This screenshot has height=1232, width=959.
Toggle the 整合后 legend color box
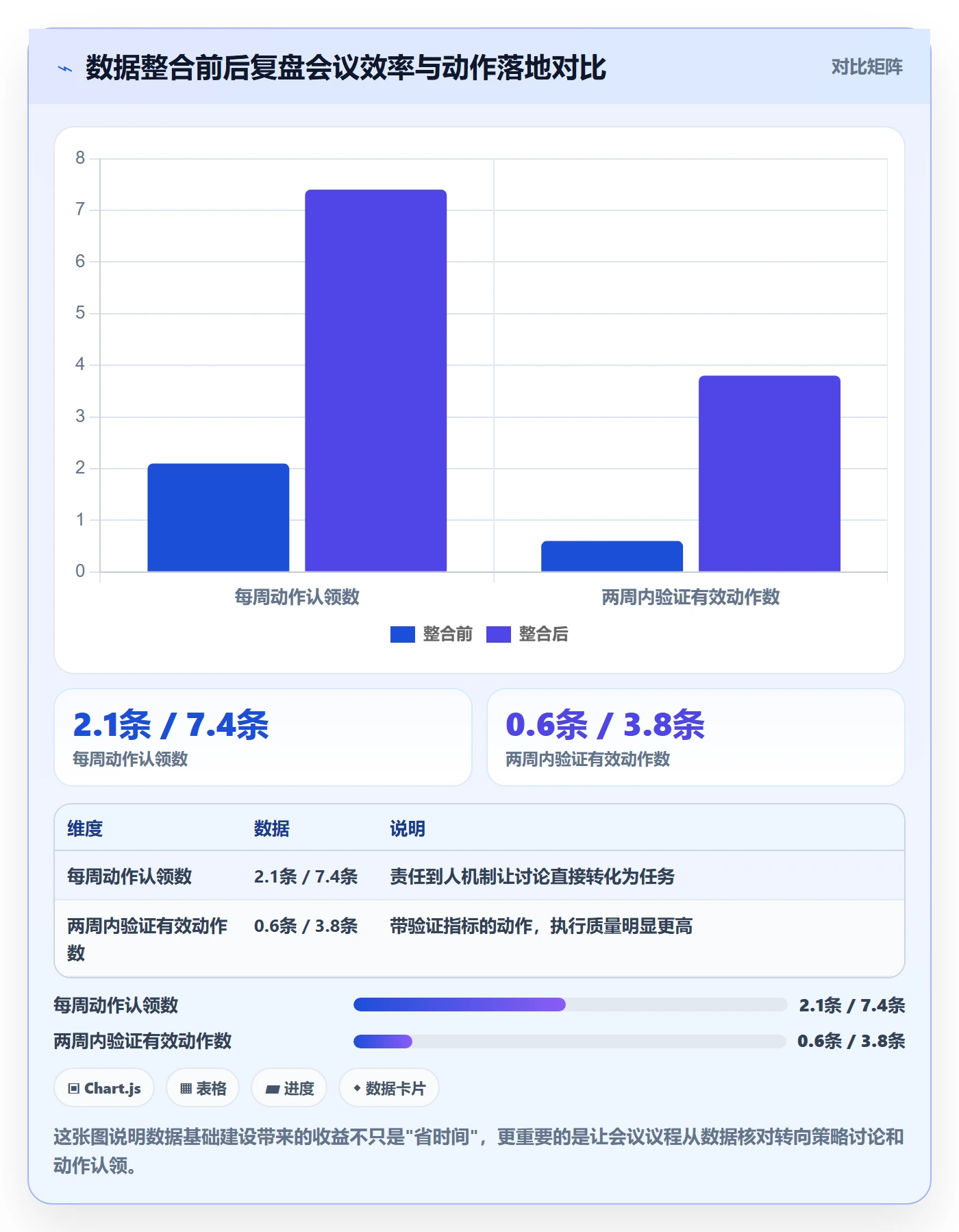(x=498, y=635)
